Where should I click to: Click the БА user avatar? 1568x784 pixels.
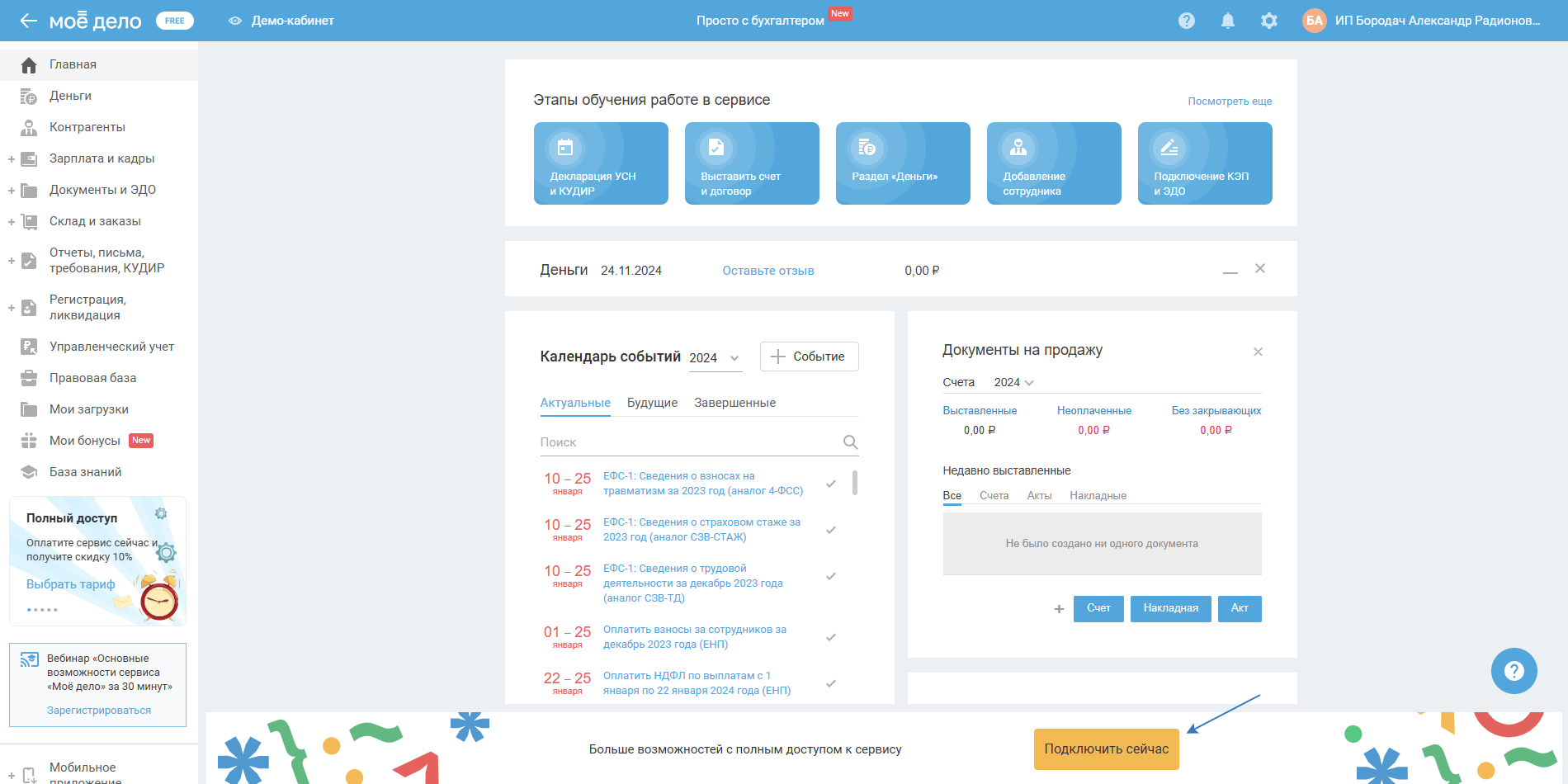click(x=1315, y=21)
